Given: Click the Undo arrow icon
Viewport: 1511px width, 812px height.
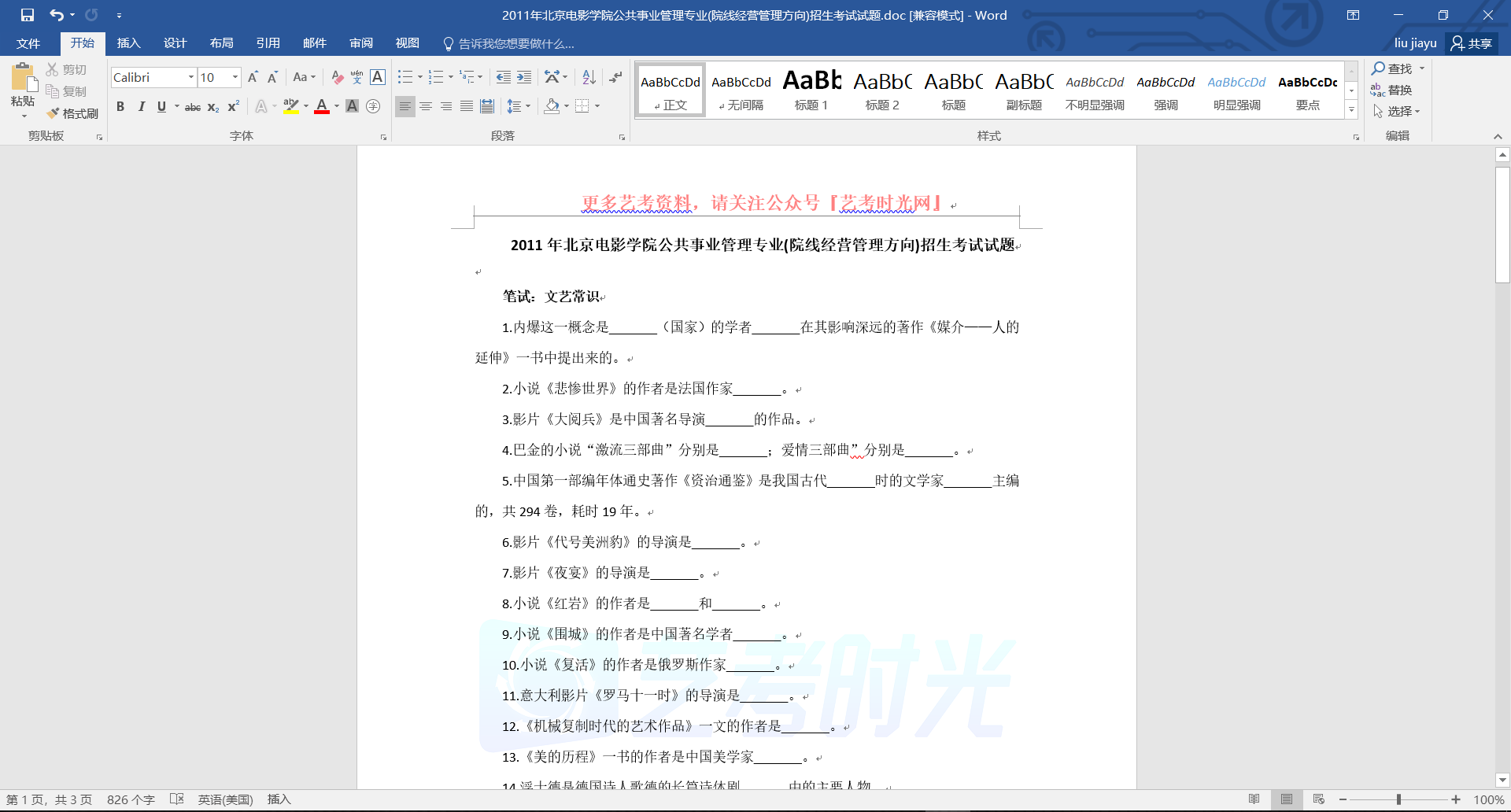Looking at the screenshot, I should pyautogui.click(x=56, y=15).
